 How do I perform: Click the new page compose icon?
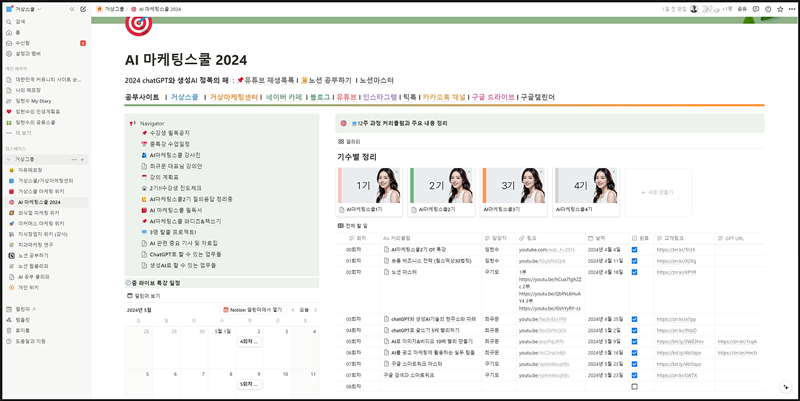(x=83, y=8)
